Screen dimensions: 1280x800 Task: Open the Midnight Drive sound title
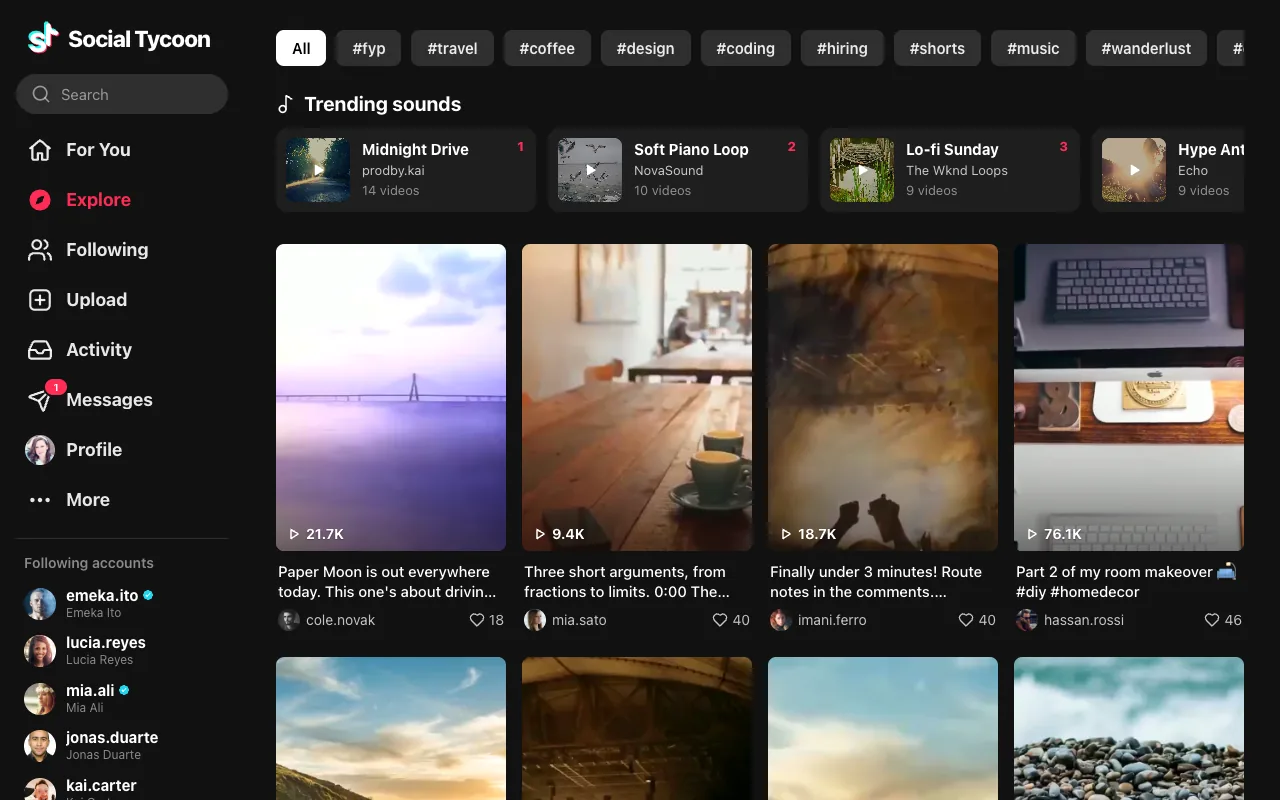415,149
